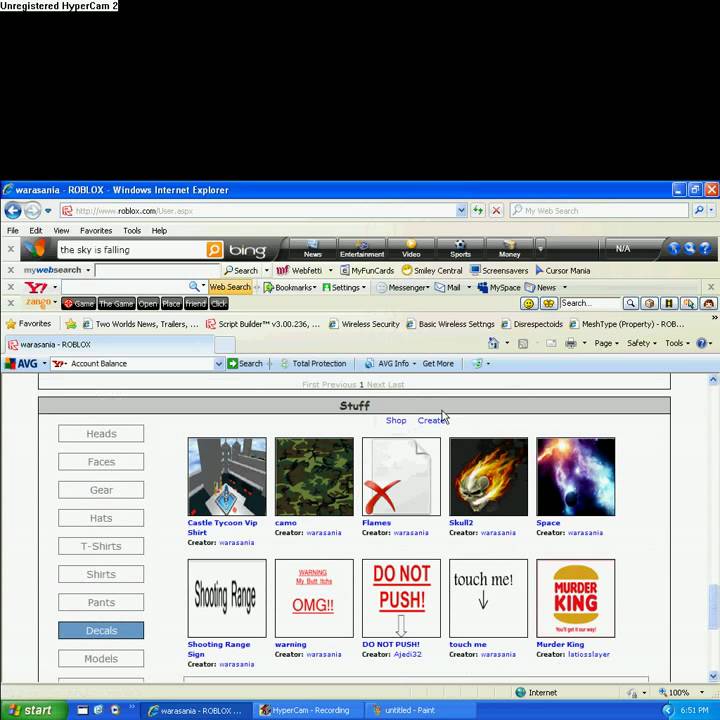Open the Help menu
The image size is (720, 720).
point(159,231)
